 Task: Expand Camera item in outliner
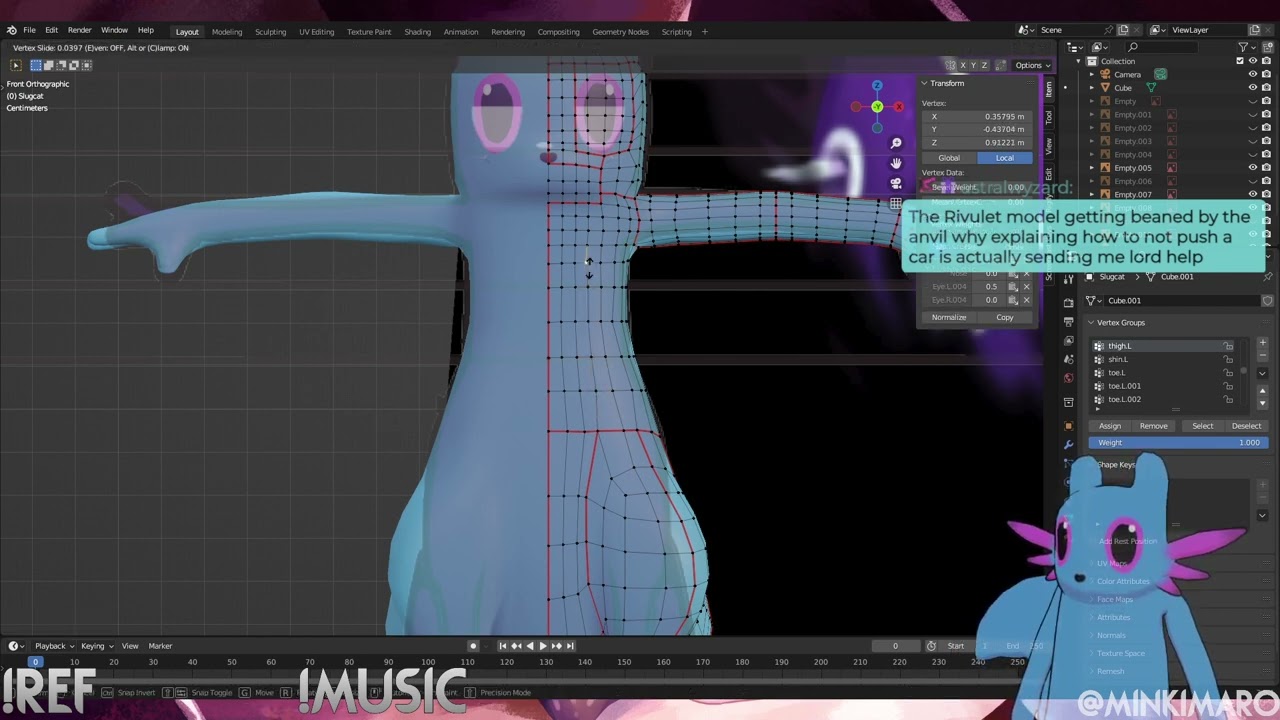tap(1092, 74)
